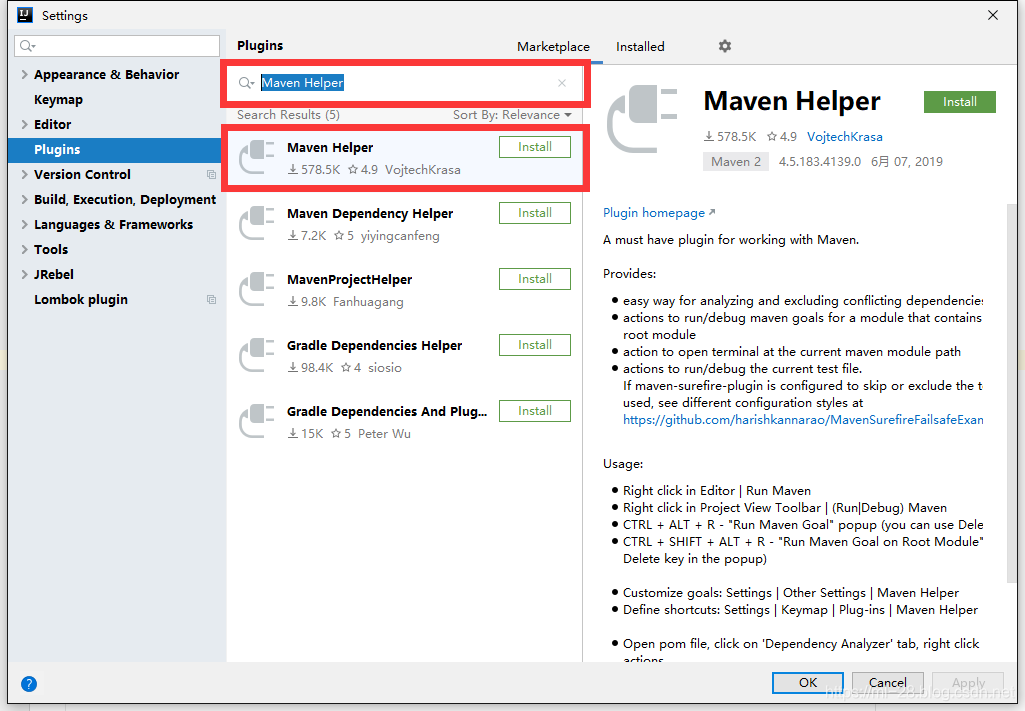Click the Gradle Dependencies And Plug... plugin icon
The height and width of the screenshot is (711, 1025).
(x=256, y=422)
